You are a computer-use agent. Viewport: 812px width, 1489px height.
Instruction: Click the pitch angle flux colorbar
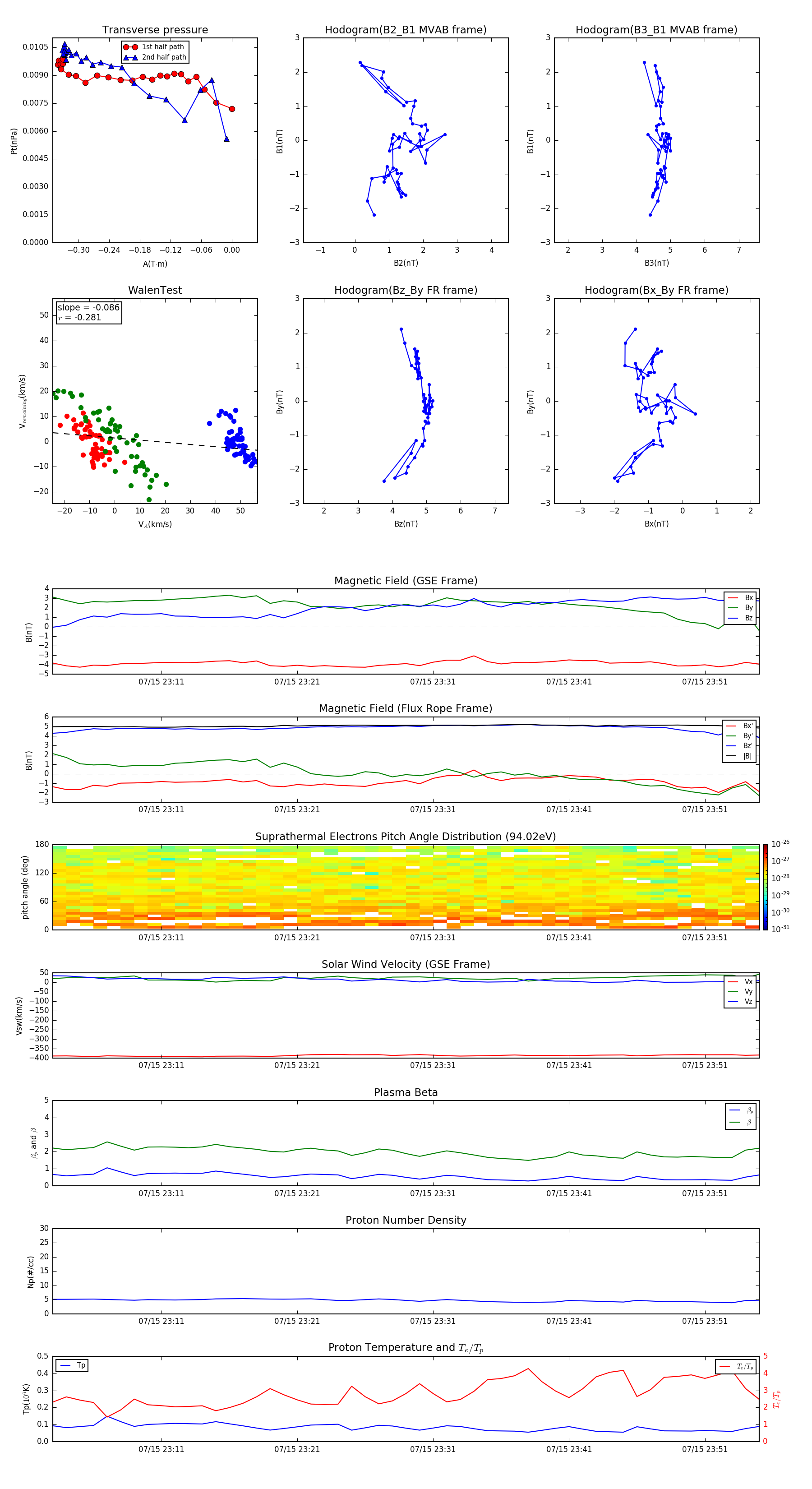tap(765, 887)
